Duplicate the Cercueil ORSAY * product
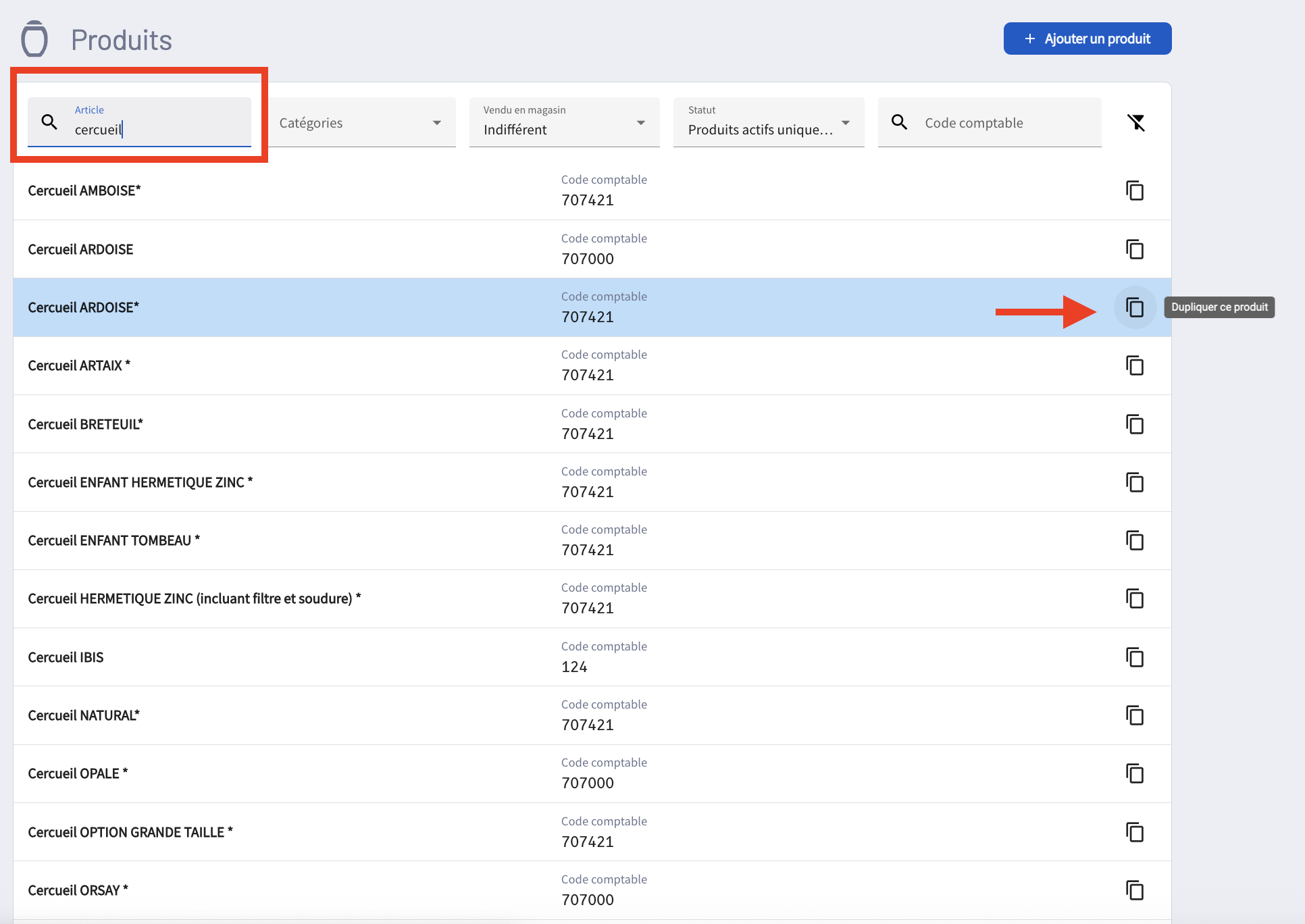 click(x=1135, y=890)
